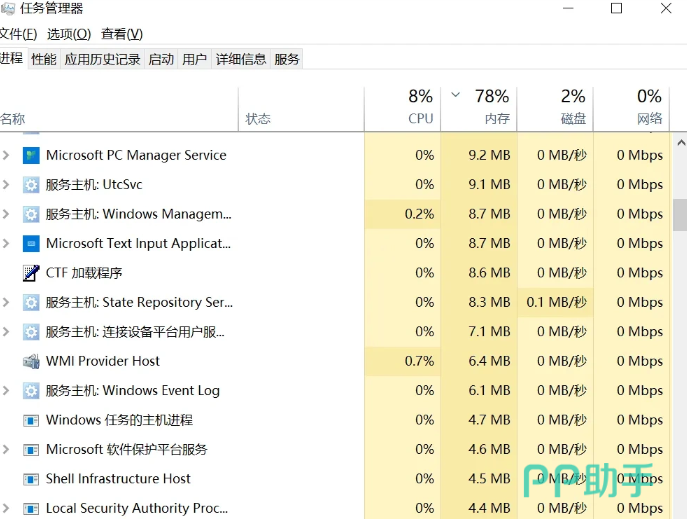Viewport: 687px width, 519px height.
Task: Click the gear icon for 服务主机: Windows Managem...
Action: point(31,214)
